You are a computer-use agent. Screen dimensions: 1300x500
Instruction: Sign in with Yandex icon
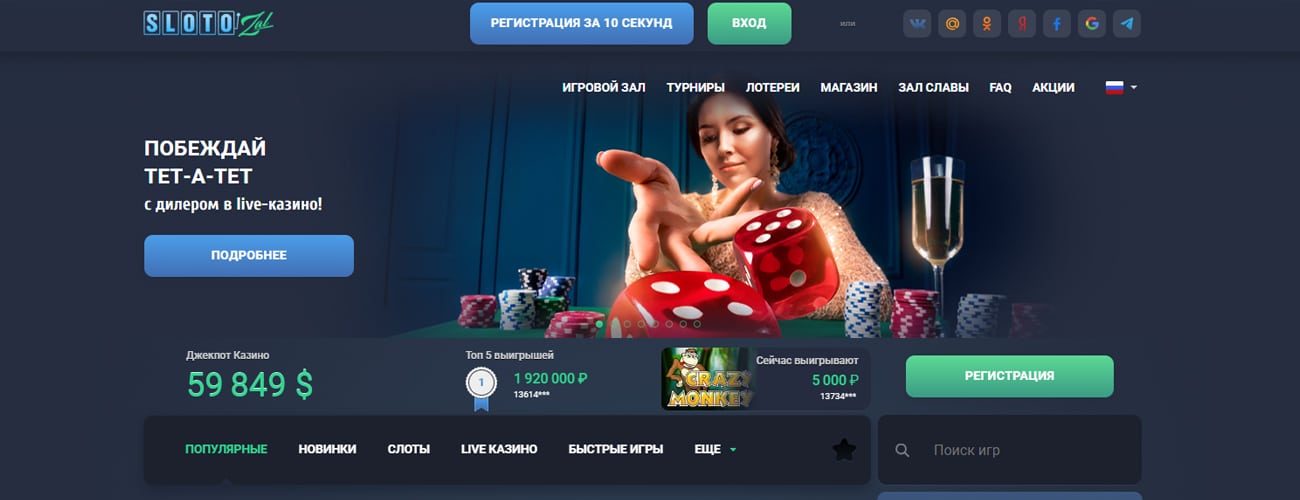1022,24
